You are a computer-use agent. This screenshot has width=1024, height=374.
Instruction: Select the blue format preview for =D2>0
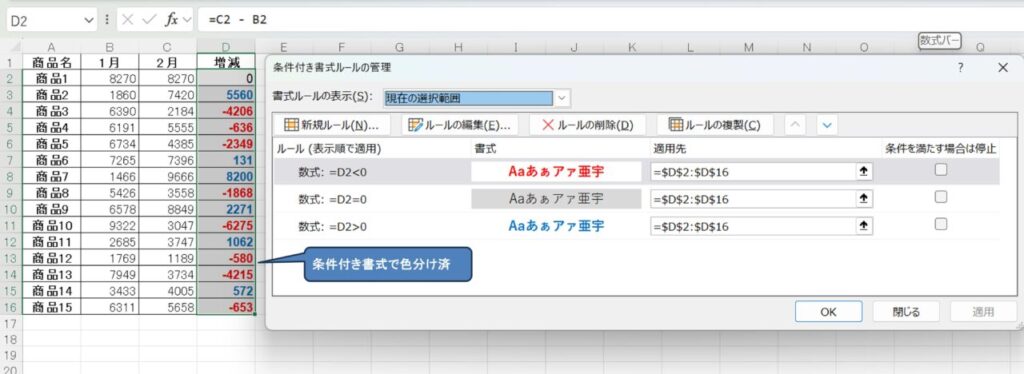[x=556, y=226]
